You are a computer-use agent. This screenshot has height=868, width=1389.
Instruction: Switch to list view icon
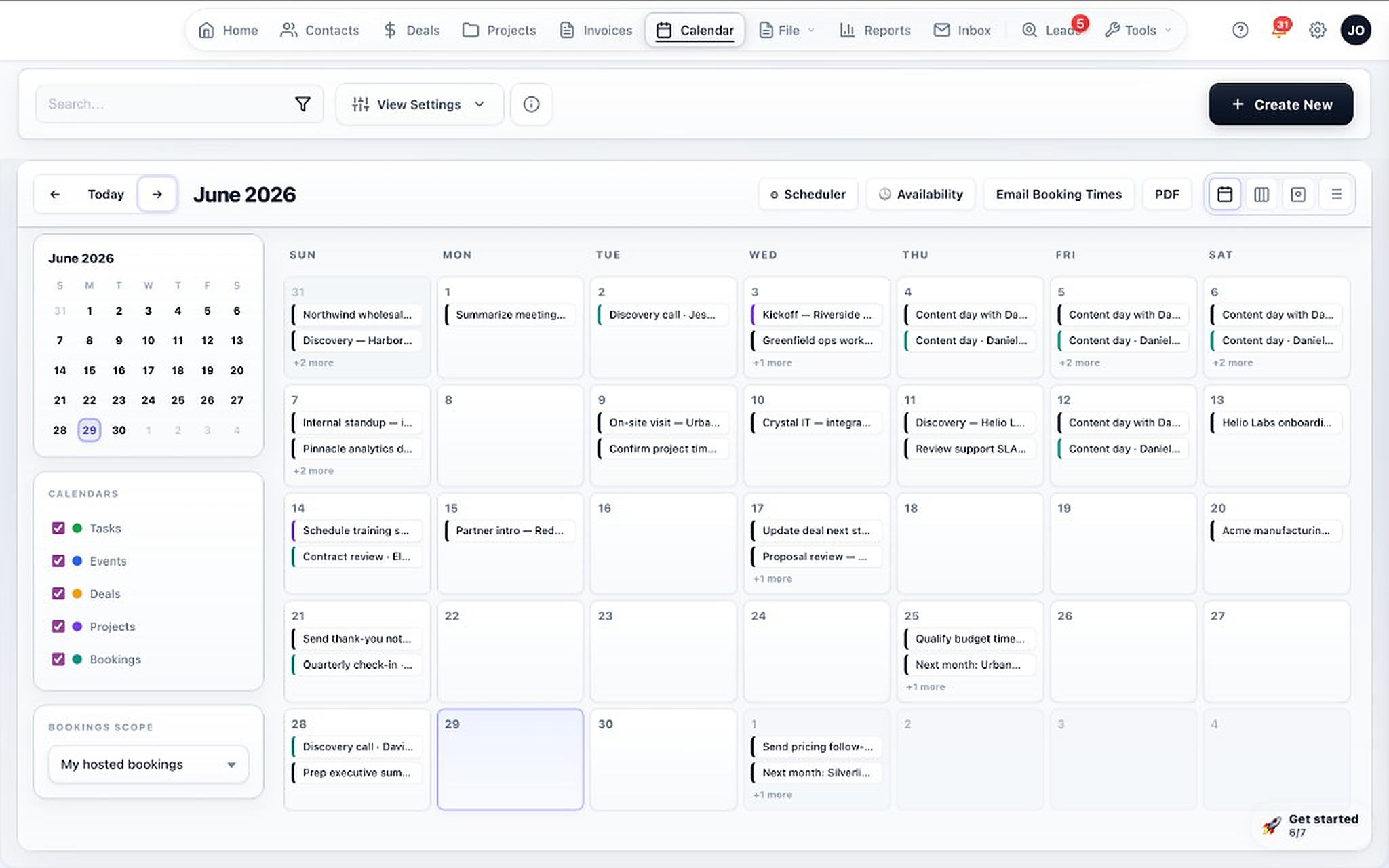pos(1336,195)
